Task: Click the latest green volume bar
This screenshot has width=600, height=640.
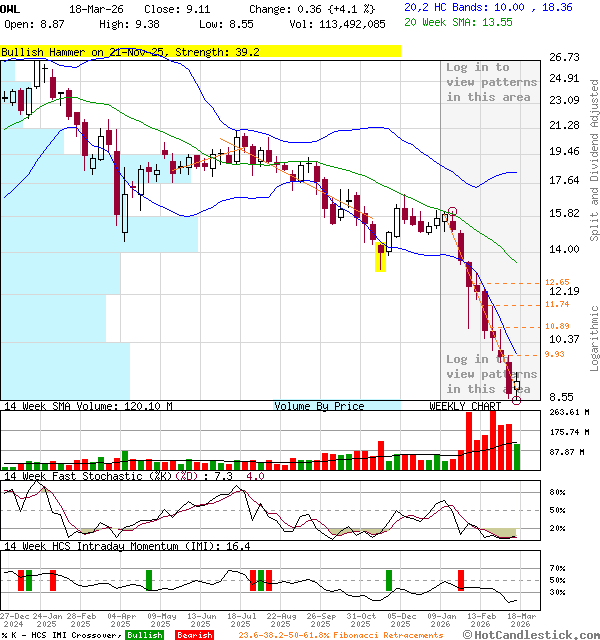Action: coord(516,456)
